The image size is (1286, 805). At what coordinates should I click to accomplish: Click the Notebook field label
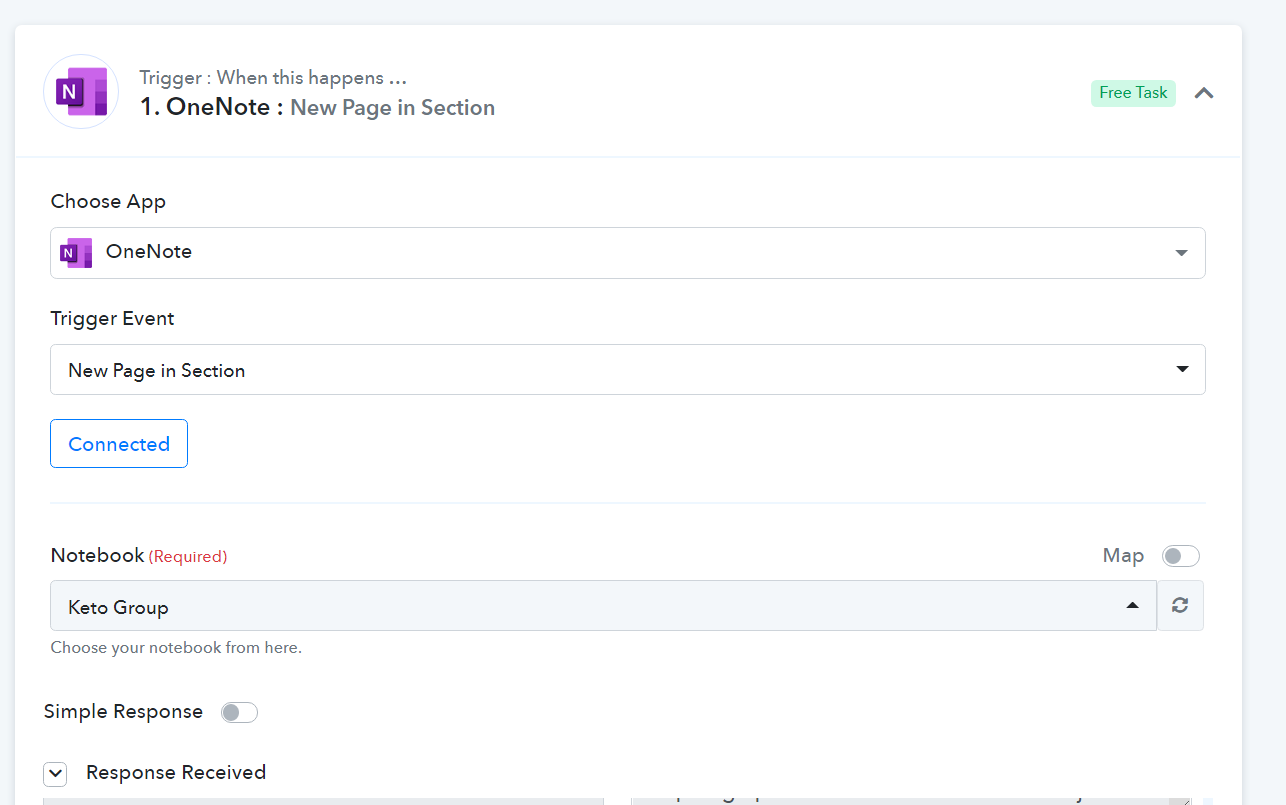tap(97, 556)
